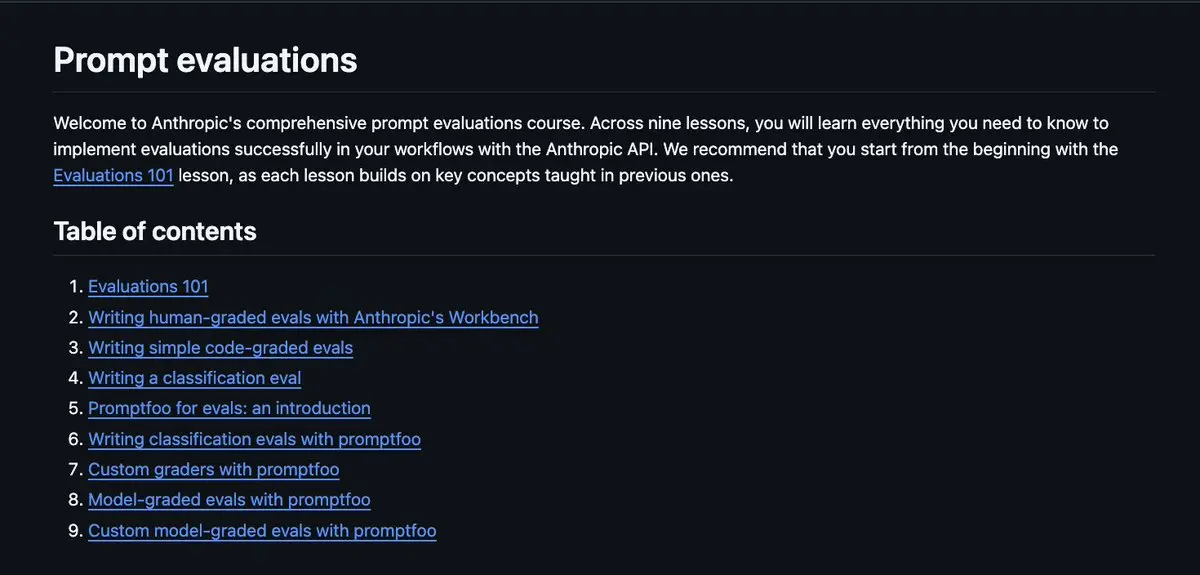Click the divider line under Prompt evaluations heading
Screen dimensions: 1200x575
click(604, 92)
